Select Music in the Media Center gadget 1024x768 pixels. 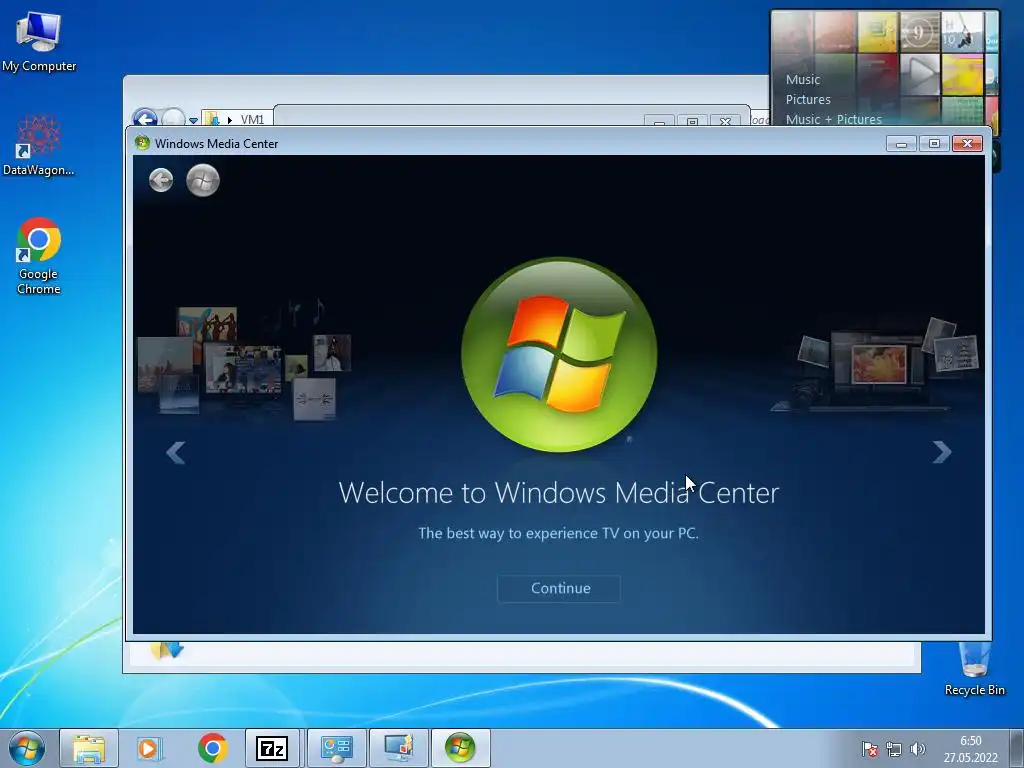803,80
